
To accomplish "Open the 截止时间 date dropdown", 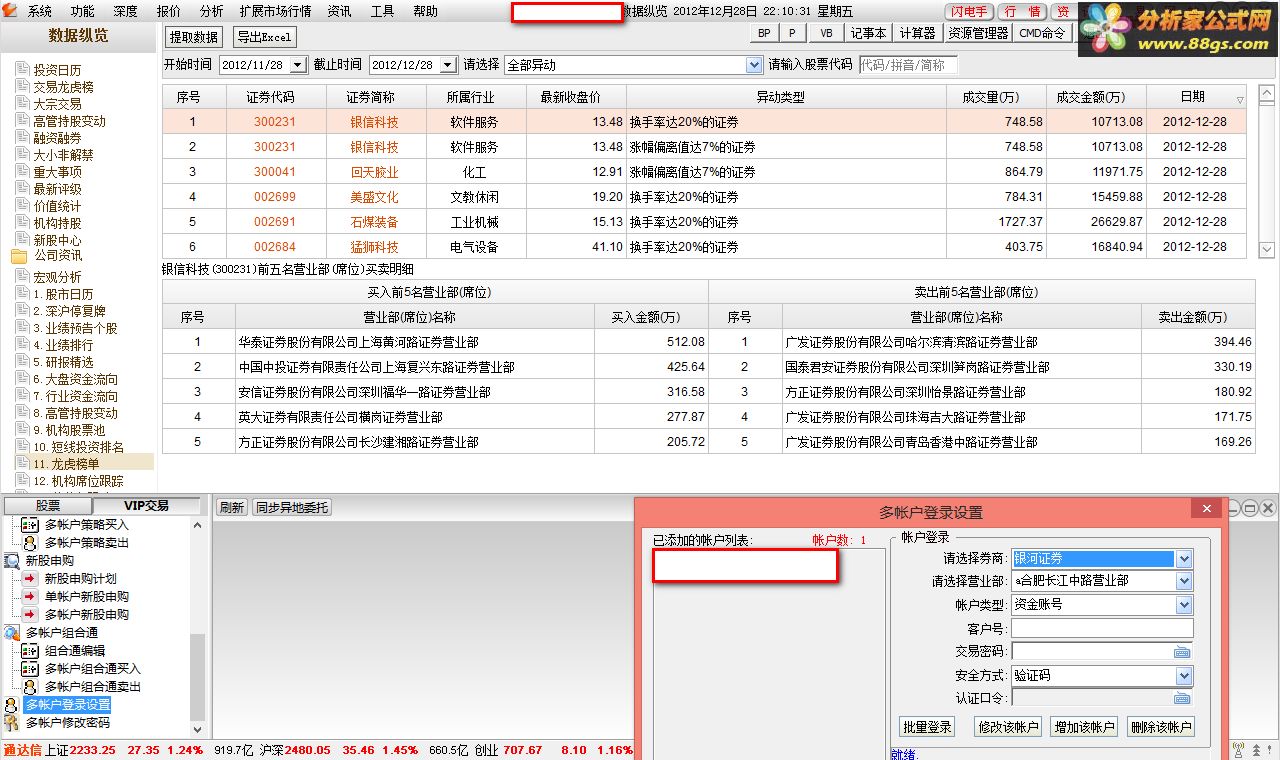I will point(448,65).
